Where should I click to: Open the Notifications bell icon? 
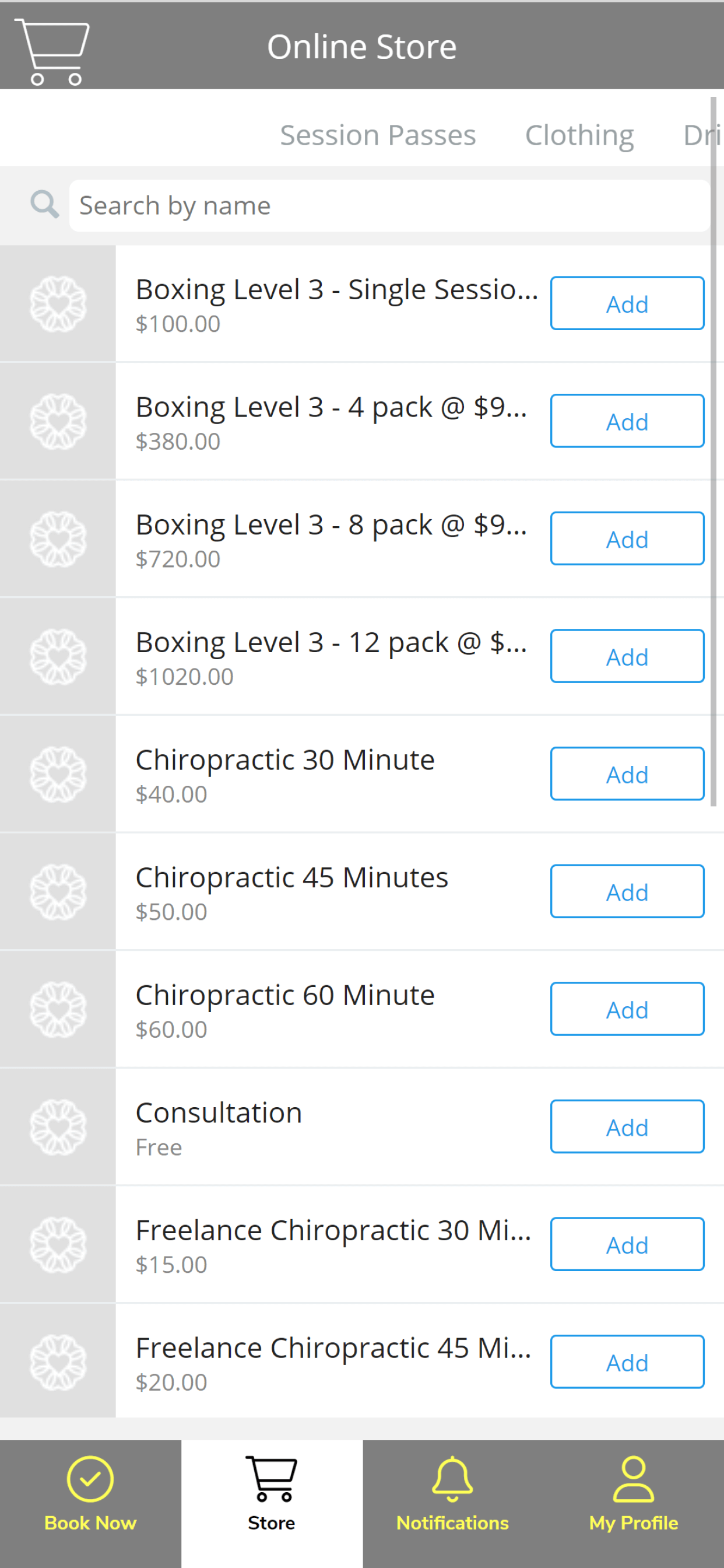[x=452, y=1479]
